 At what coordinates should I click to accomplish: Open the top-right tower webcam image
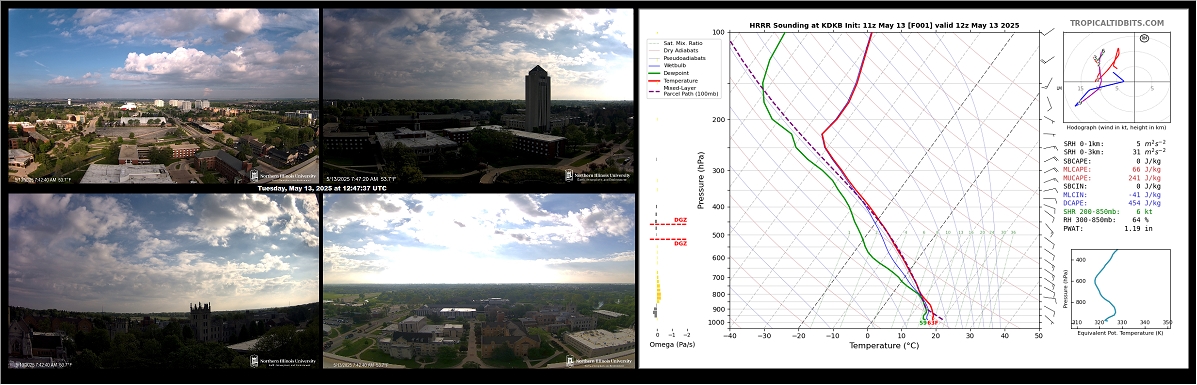tap(479, 96)
